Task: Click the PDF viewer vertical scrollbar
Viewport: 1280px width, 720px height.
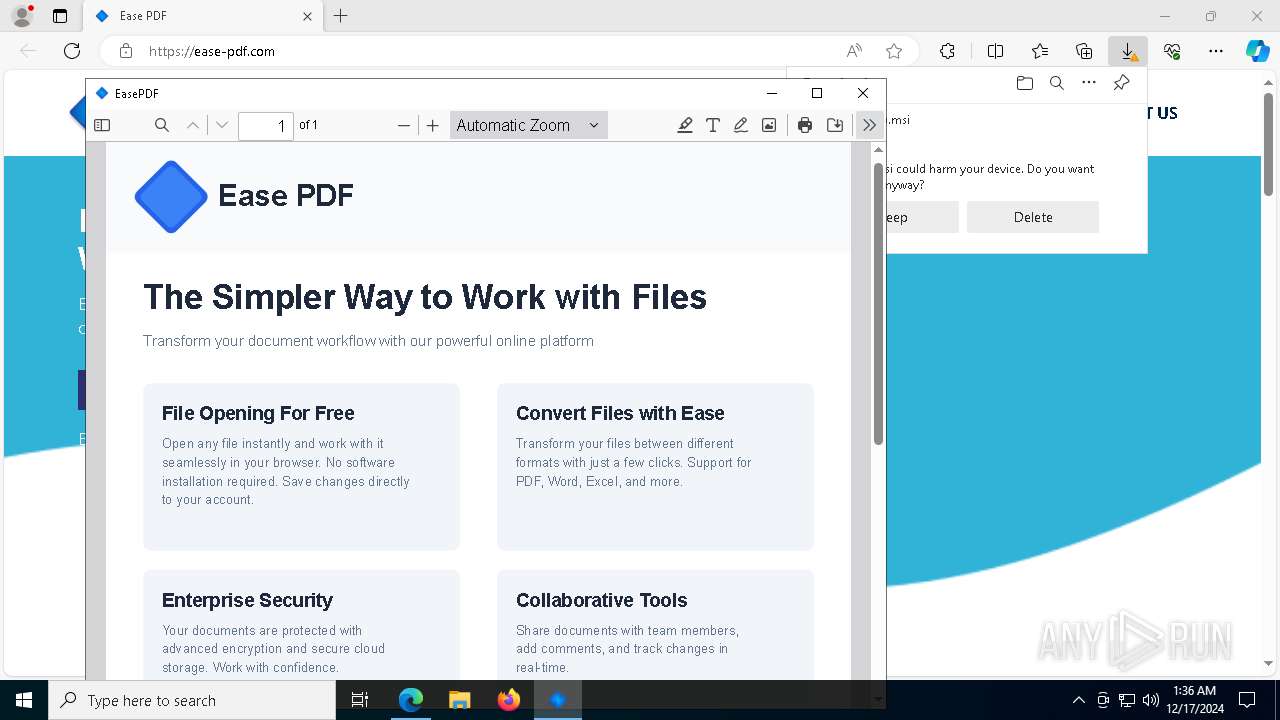Action: click(878, 304)
